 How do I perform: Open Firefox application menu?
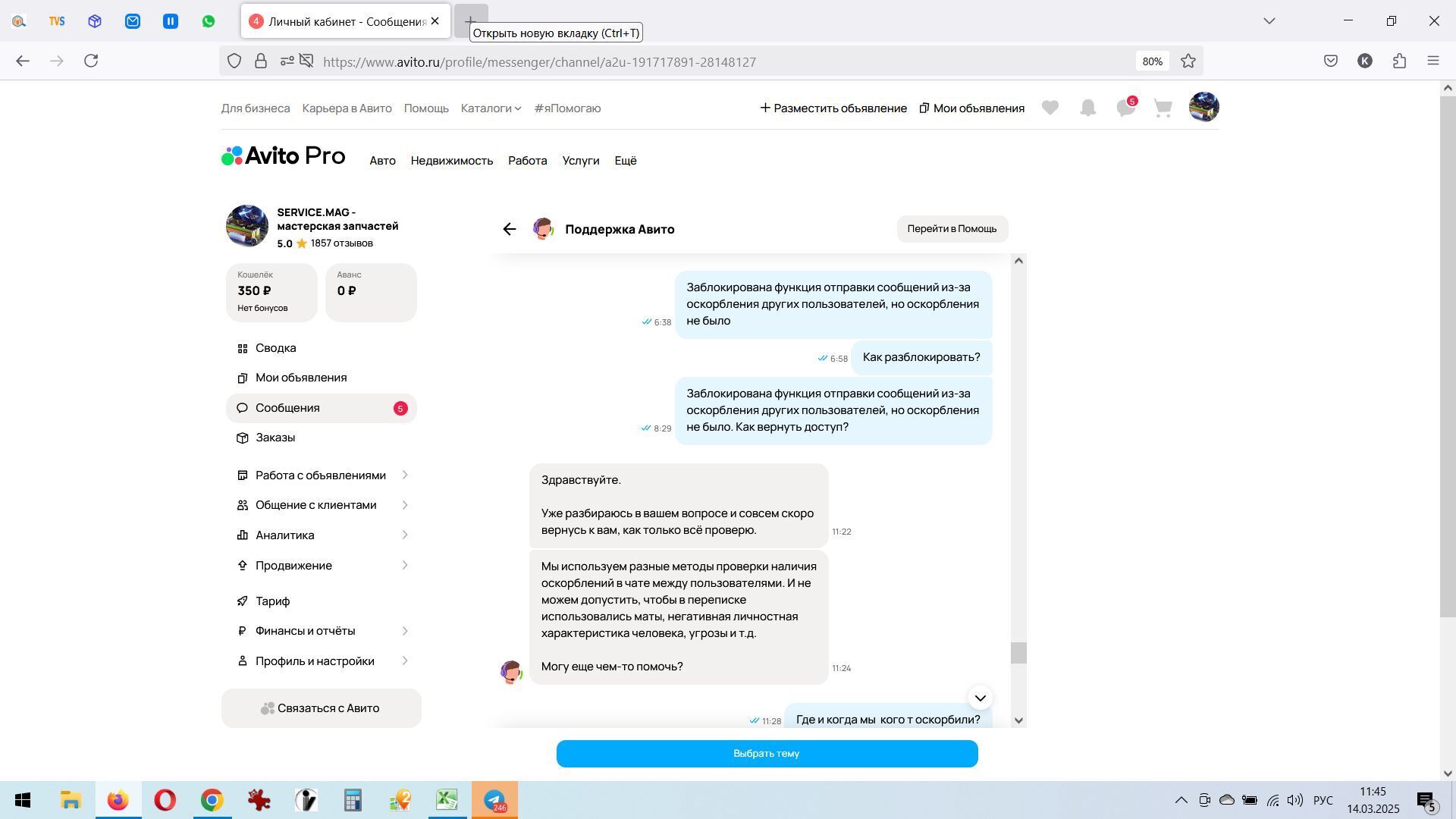pos(1433,61)
